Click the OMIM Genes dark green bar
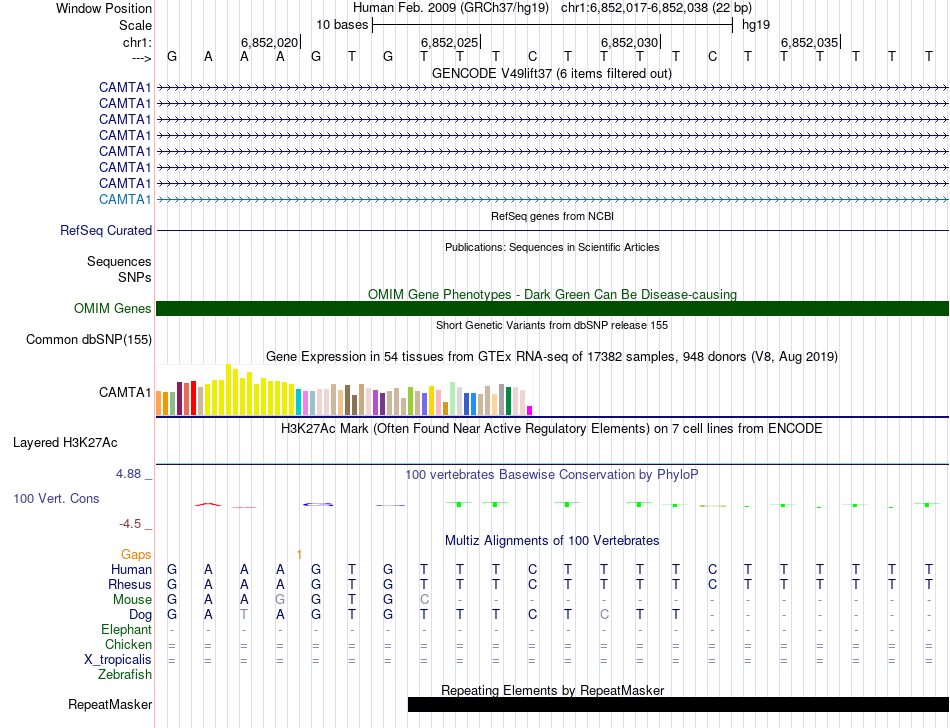The image size is (950, 728). pos(552,308)
